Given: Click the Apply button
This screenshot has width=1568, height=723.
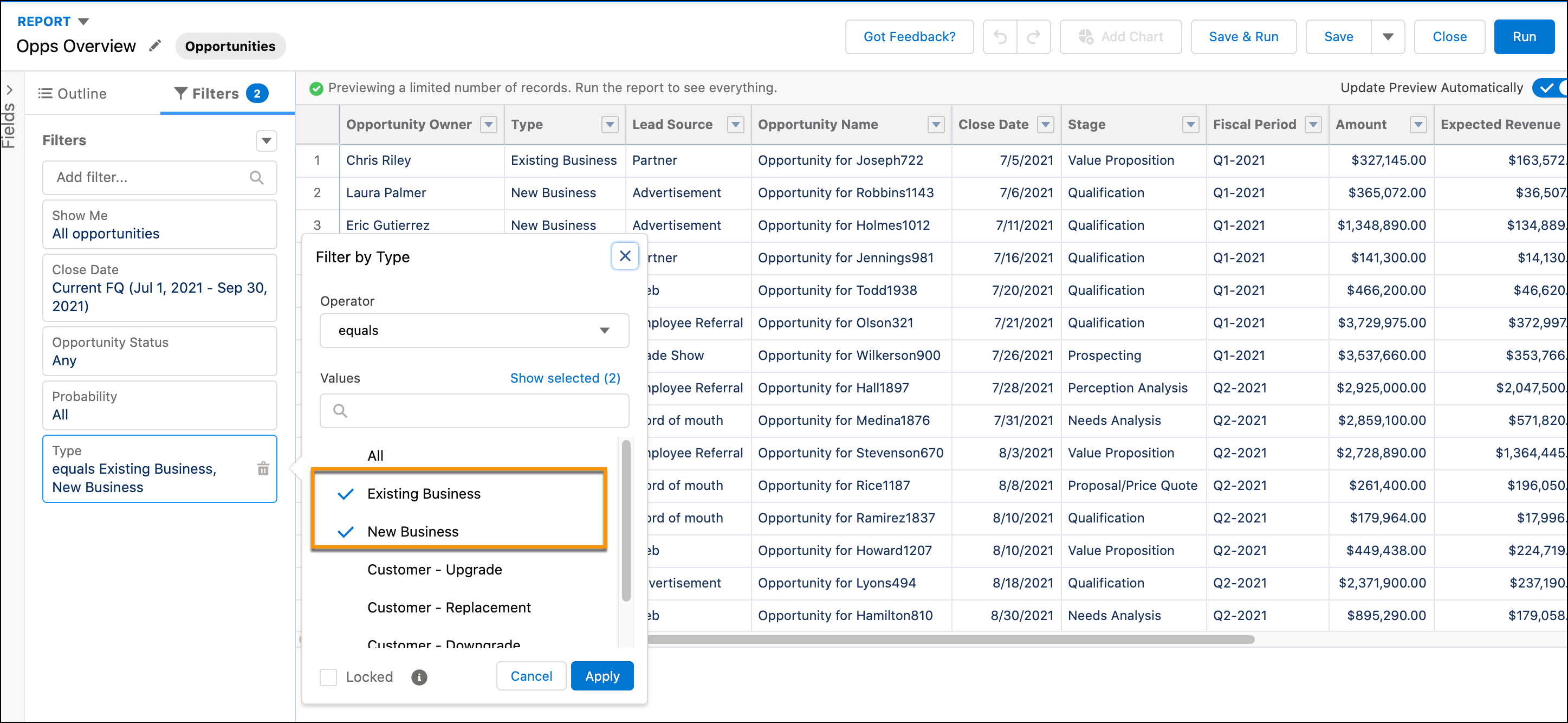Looking at the screenshot, I should point(602,675).
